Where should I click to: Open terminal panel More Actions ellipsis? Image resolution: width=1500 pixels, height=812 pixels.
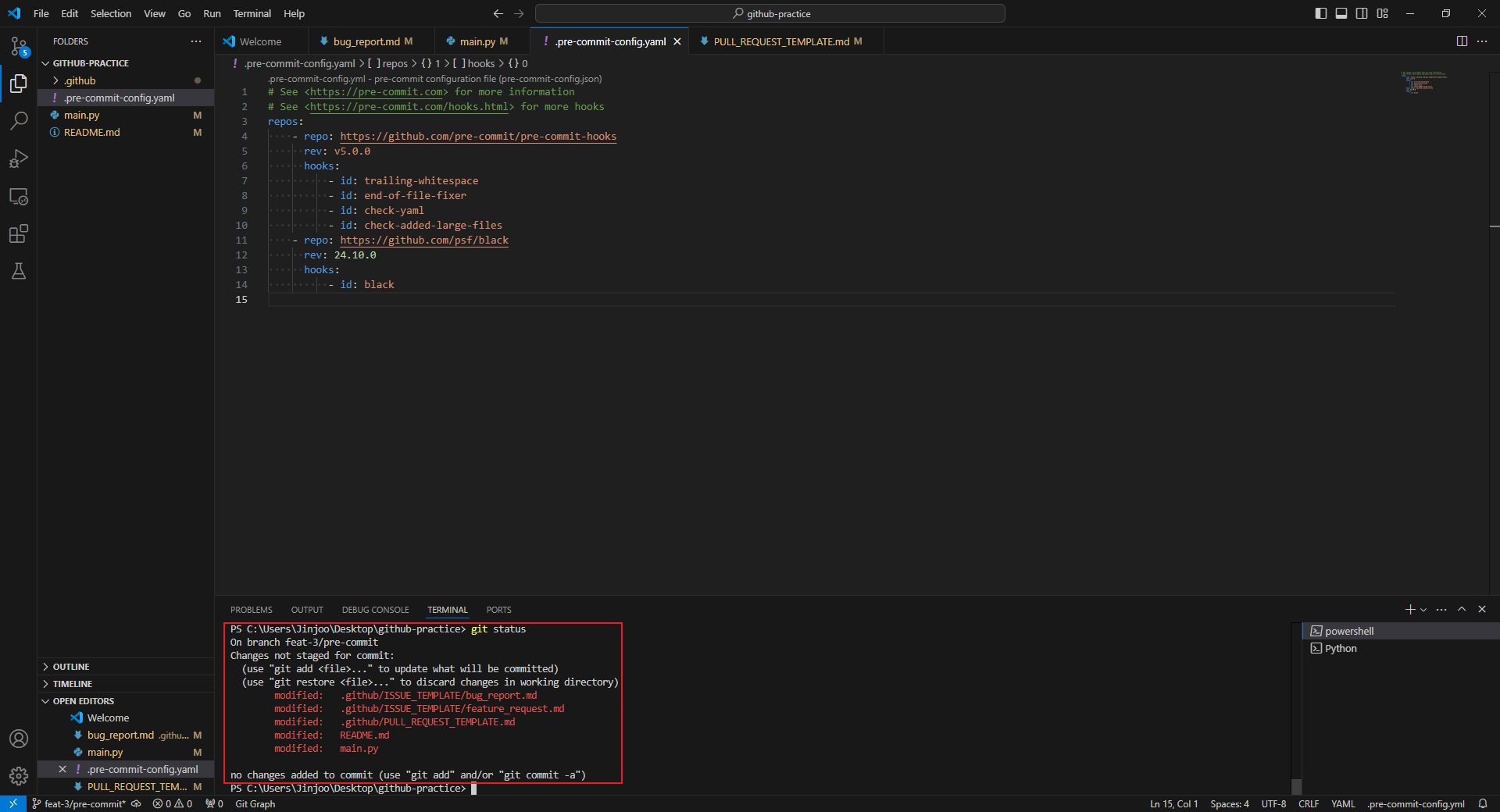point(1441,609)
